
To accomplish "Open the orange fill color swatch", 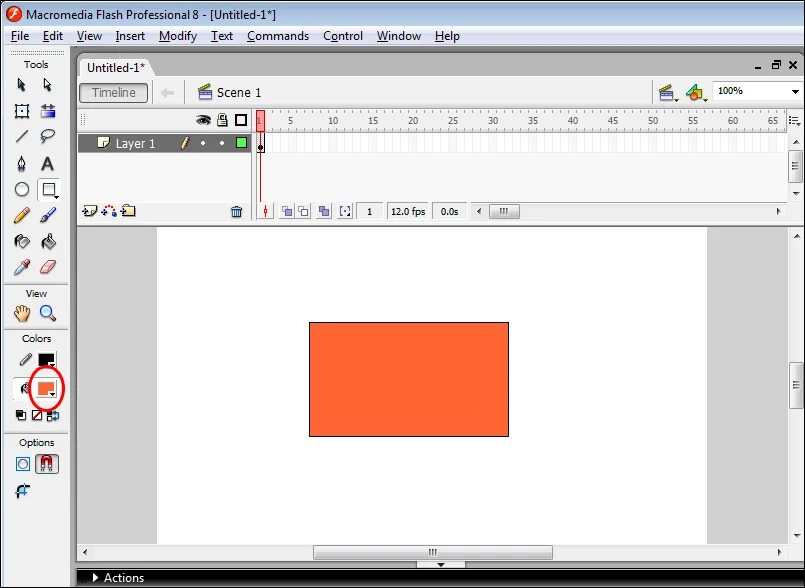I will [x=46, y=389].
